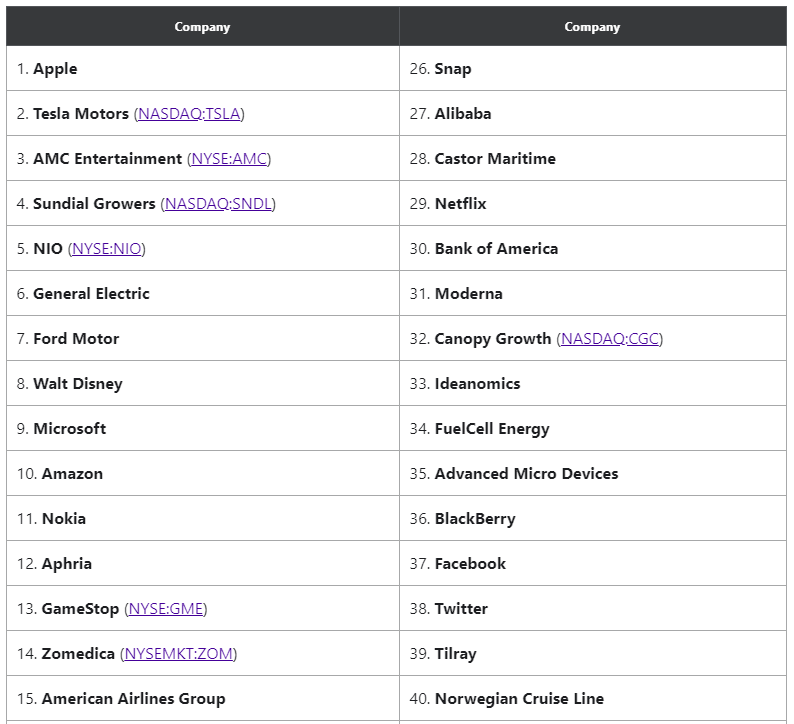Click the bold NIO company name

click(x=48, y=249)
